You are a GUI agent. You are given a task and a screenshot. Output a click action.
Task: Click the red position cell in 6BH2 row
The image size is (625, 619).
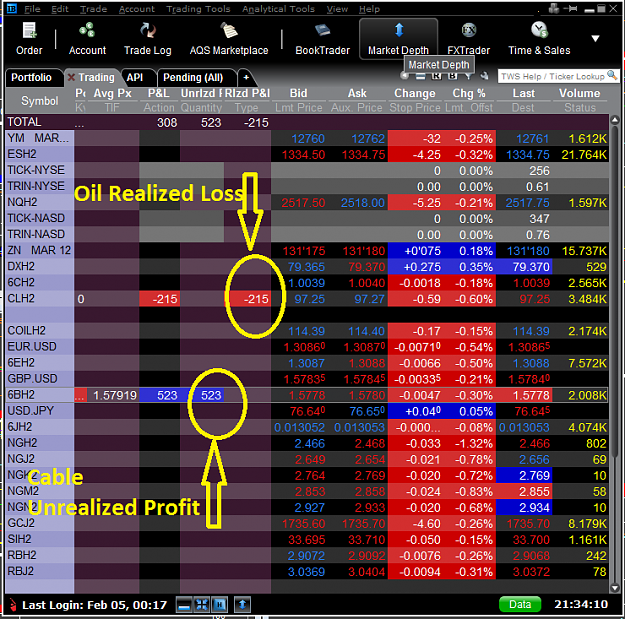coord(81,395)
